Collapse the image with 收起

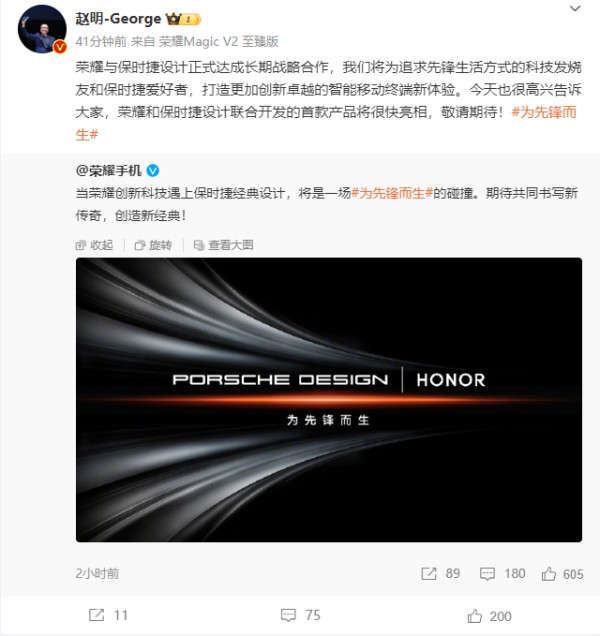coord(94,245)
